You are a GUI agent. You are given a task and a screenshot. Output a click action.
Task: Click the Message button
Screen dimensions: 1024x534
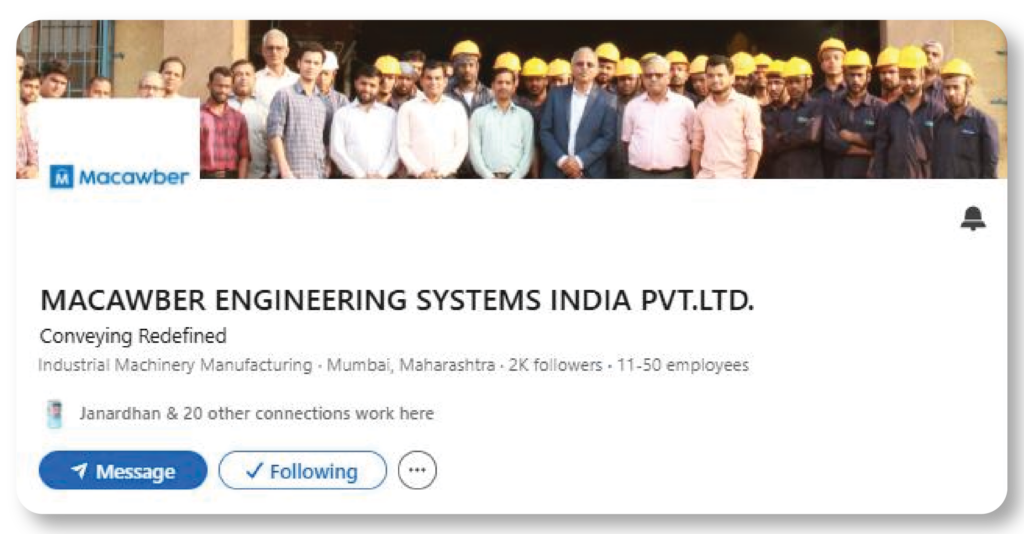[x=123, y=471]
